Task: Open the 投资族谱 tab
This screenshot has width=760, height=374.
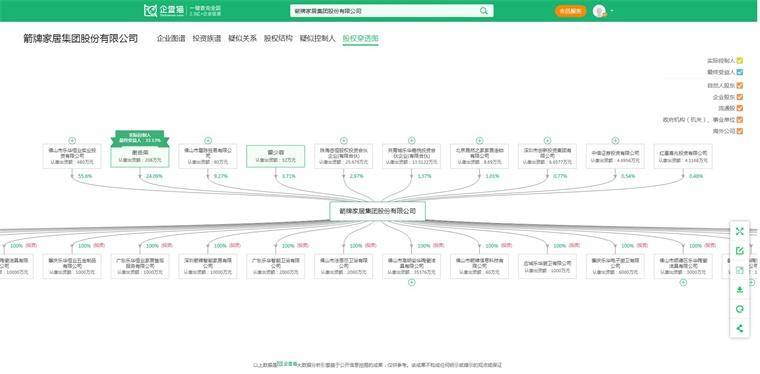Action: [207, 38]
